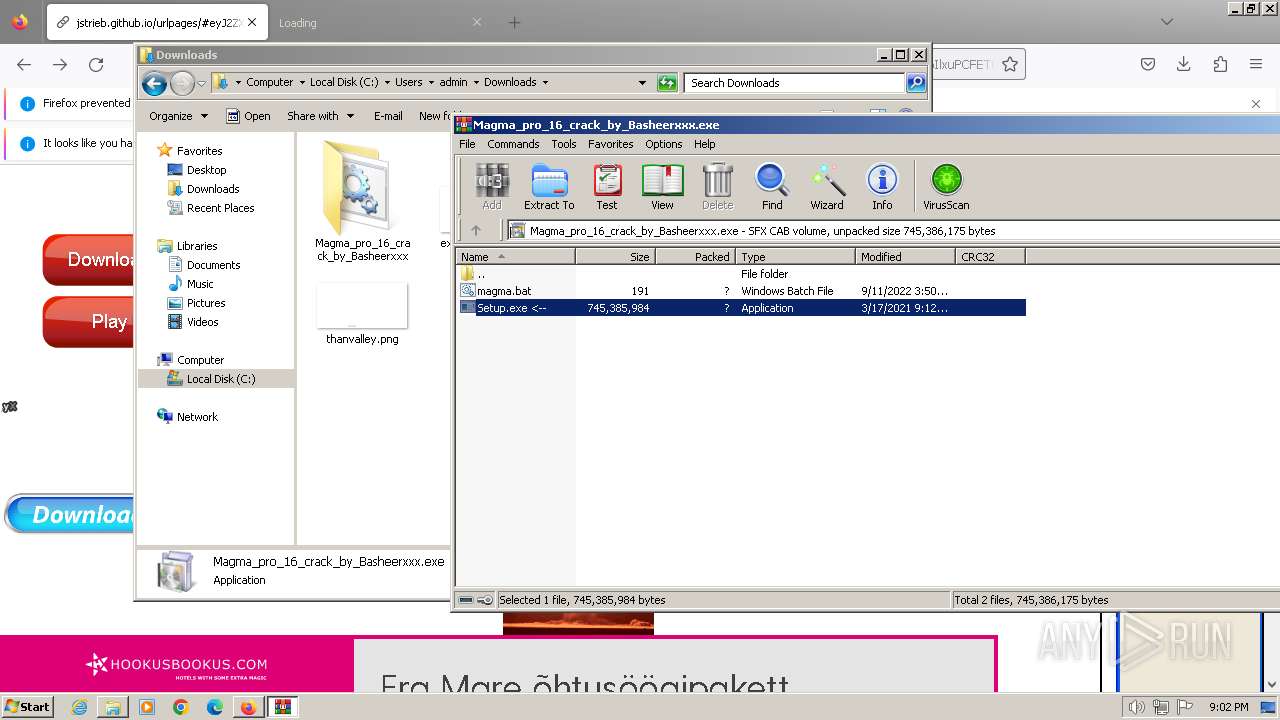Click Extract To in WinRAR toolbar
Image resolution: width=1280 pixels, height=720 pixels.
549,187
